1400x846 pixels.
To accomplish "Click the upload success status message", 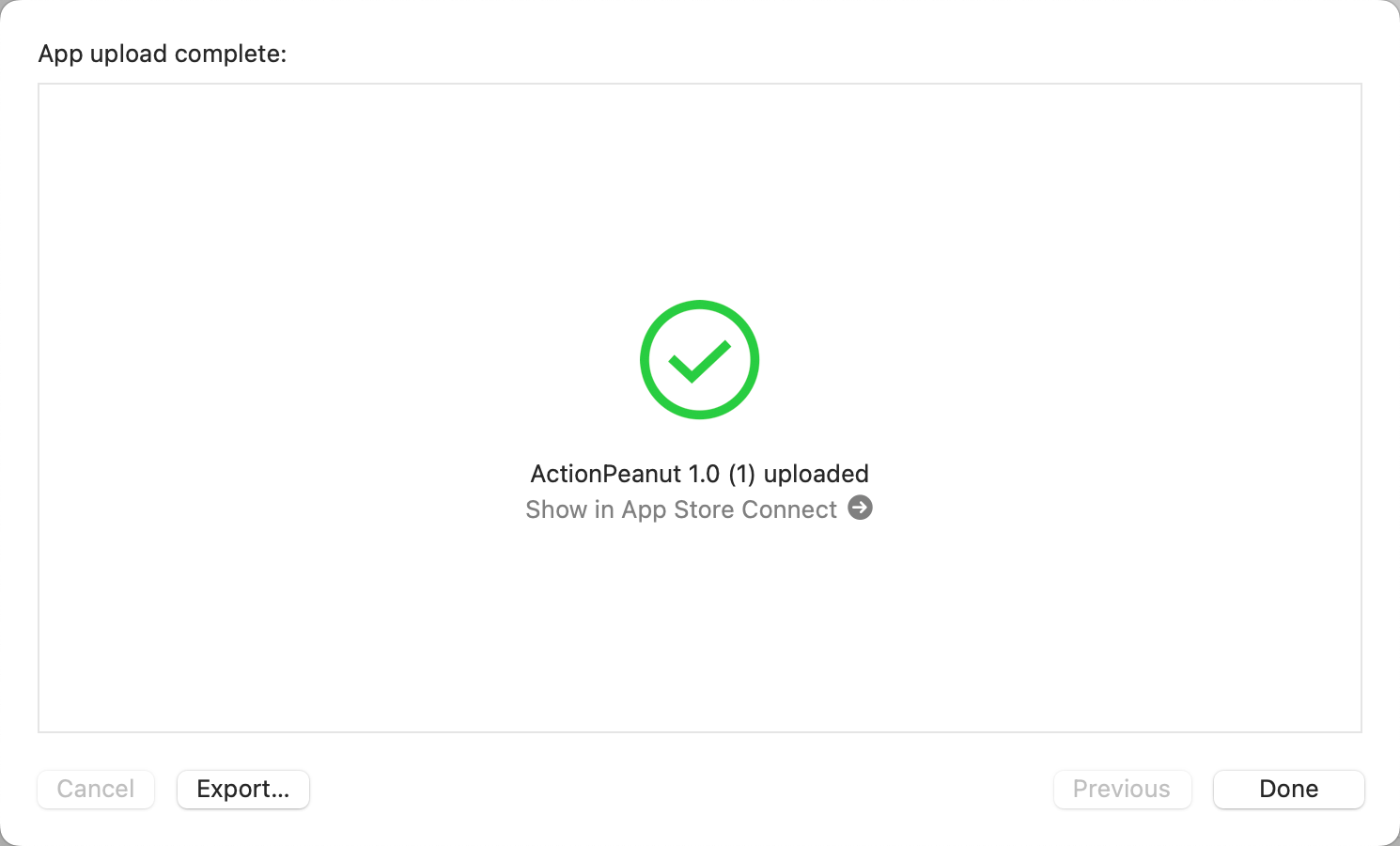I will (x=699, y=474).
